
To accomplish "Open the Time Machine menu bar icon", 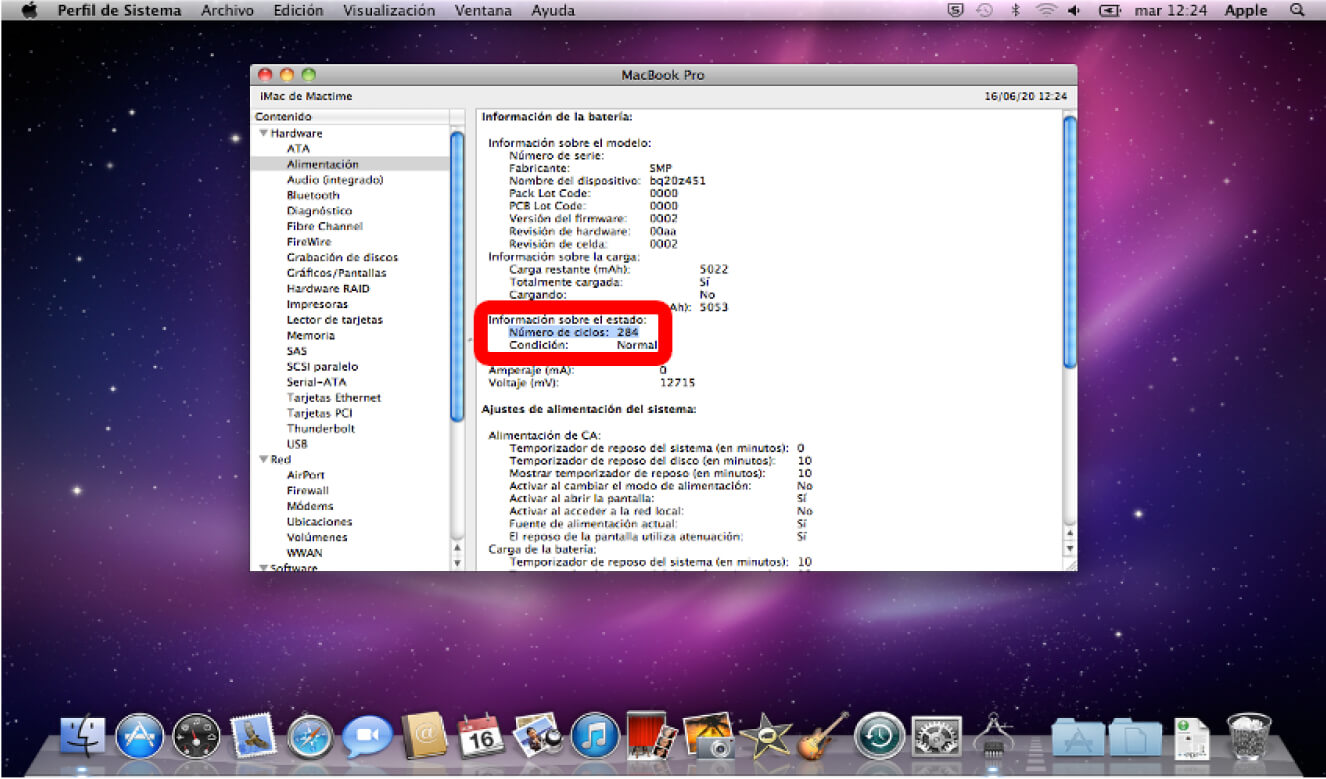I will [985, 10].
